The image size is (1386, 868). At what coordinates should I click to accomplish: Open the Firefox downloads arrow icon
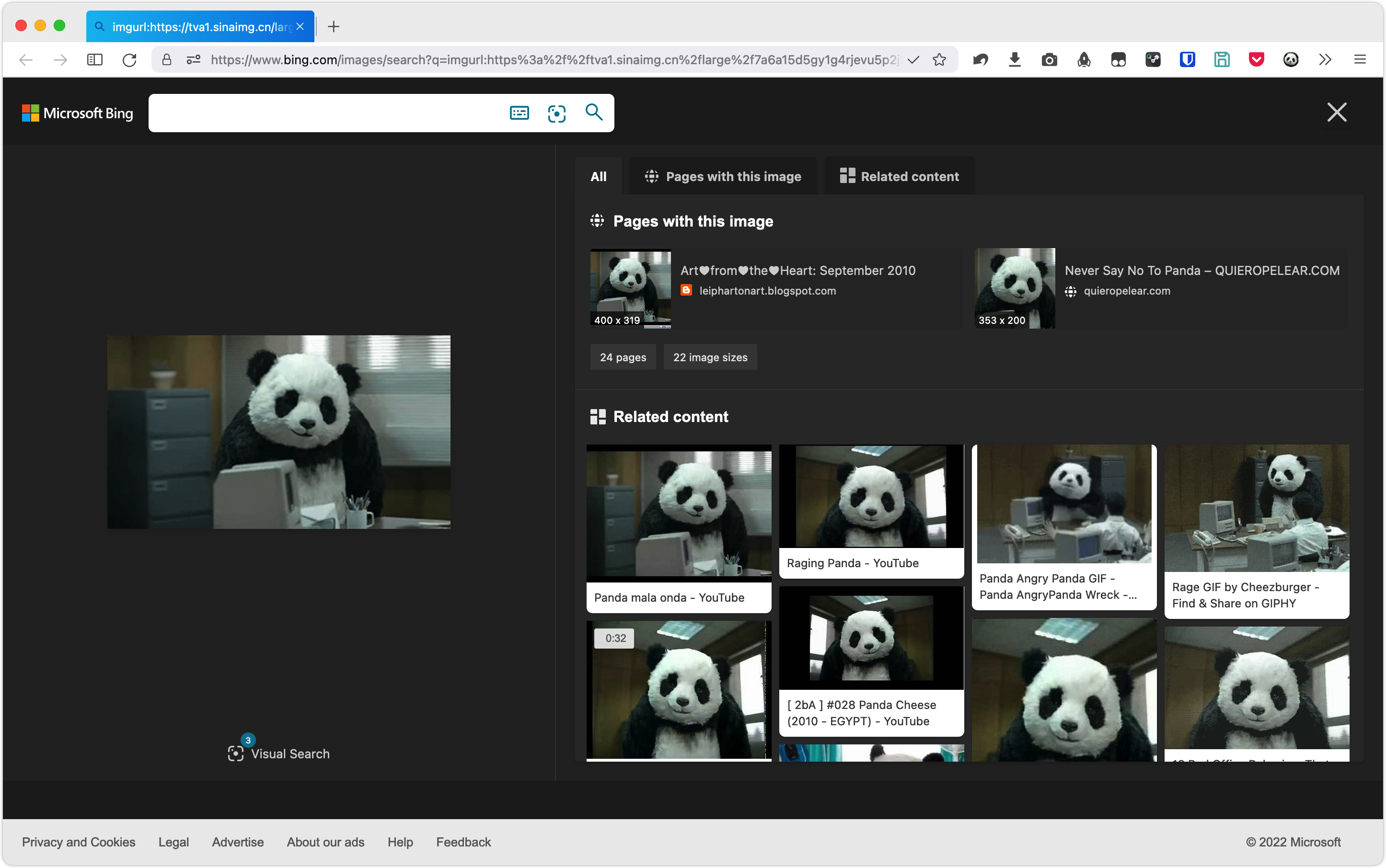[x=1015, y=60]
